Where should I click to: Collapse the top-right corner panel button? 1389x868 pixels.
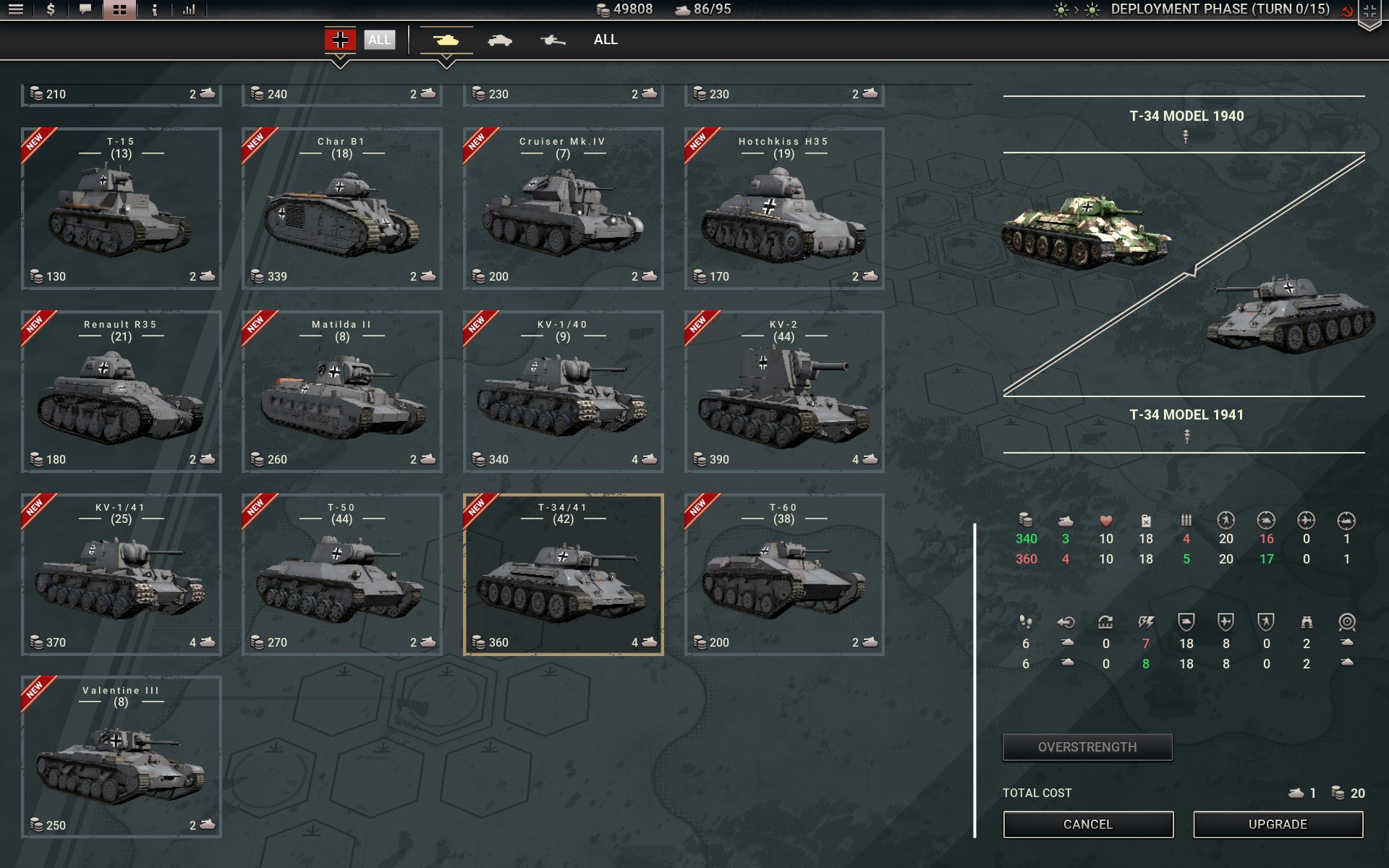pos(1369,12)
